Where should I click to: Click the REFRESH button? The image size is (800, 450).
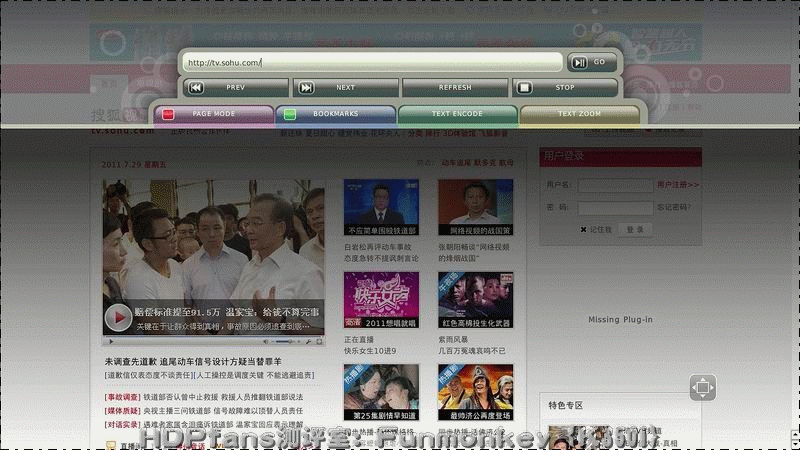click(x=455, y=88)
